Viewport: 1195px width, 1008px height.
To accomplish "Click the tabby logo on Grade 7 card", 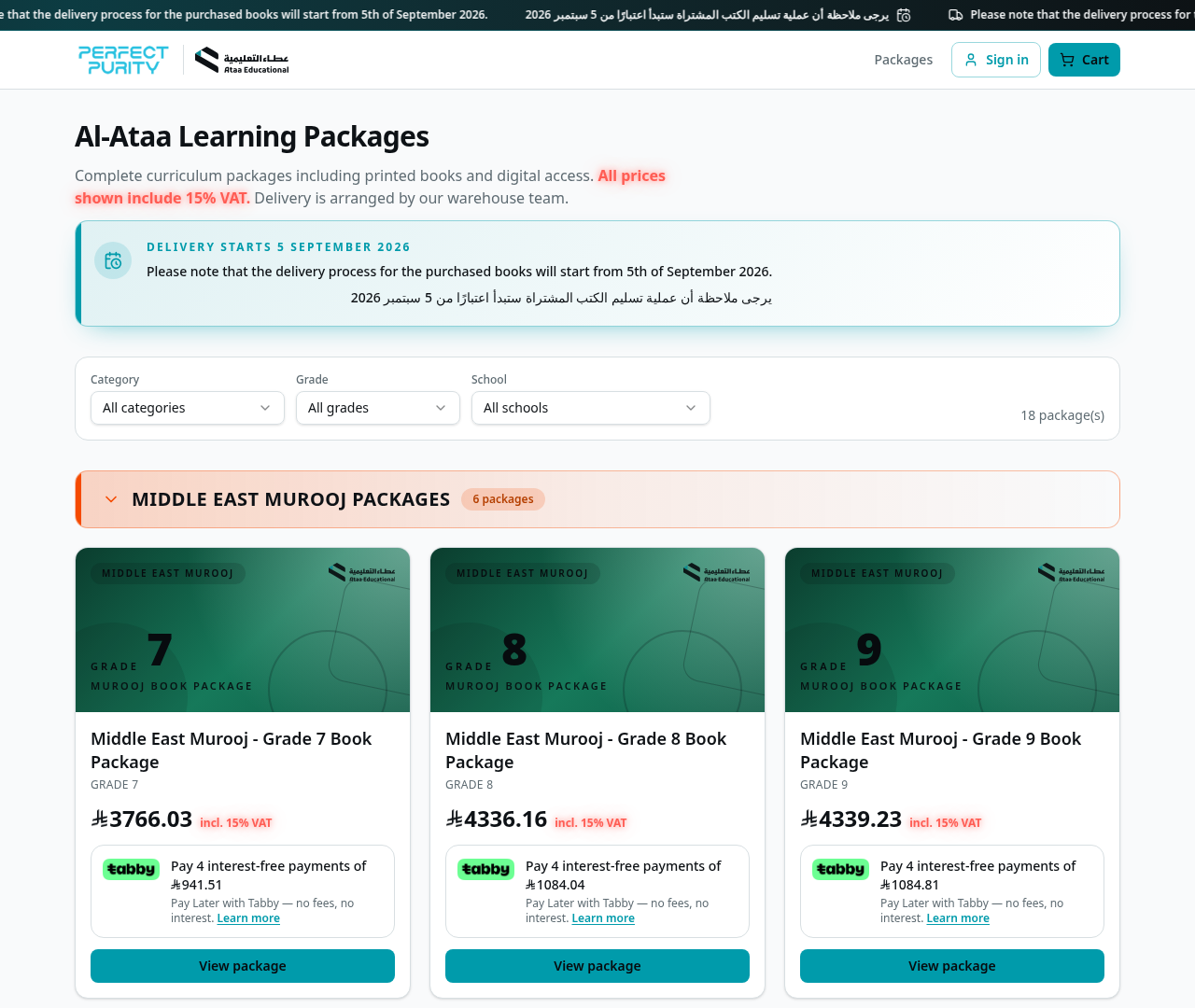I will tap(131, 870).
